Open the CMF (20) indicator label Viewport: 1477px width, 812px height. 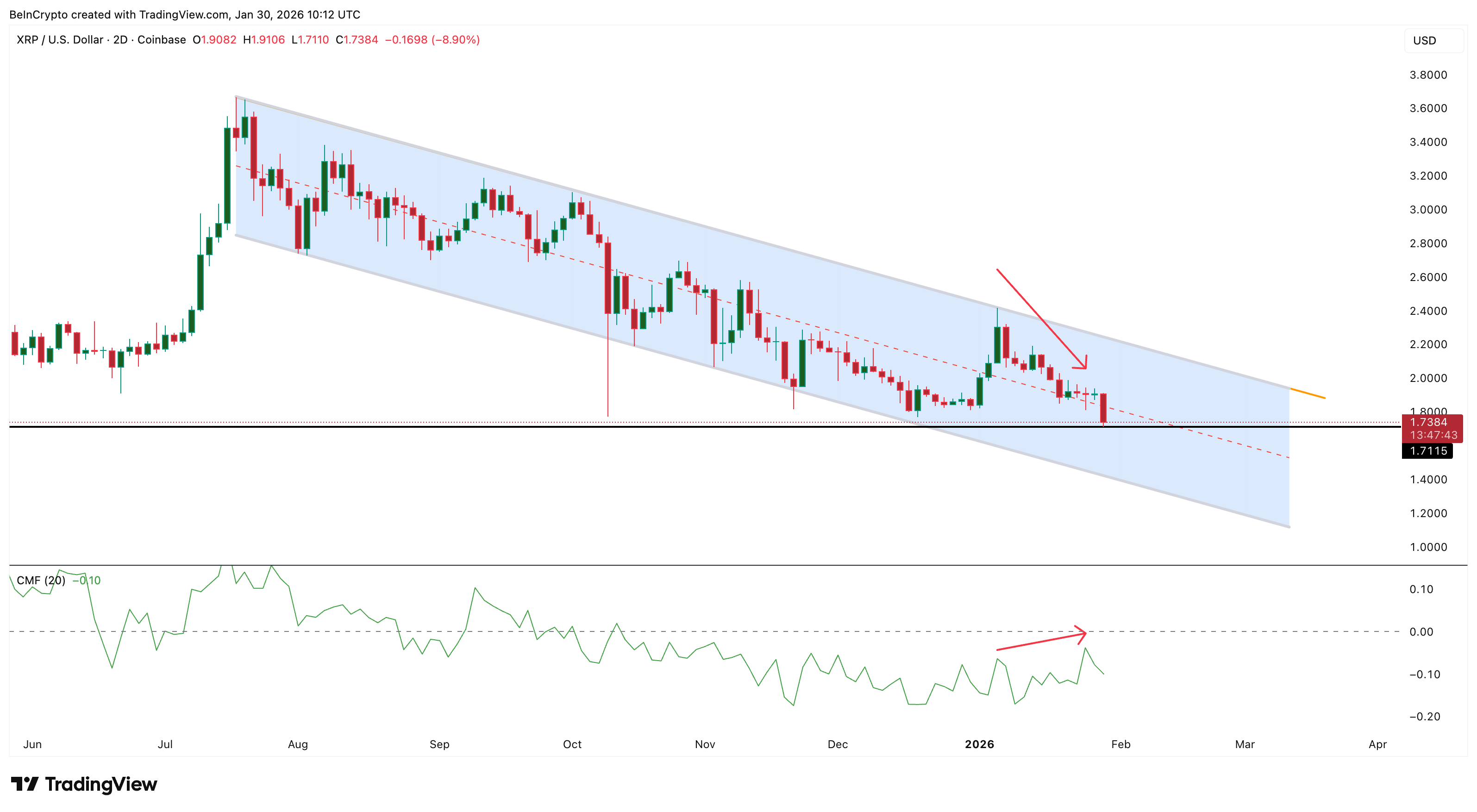click(x=41, y=581)
